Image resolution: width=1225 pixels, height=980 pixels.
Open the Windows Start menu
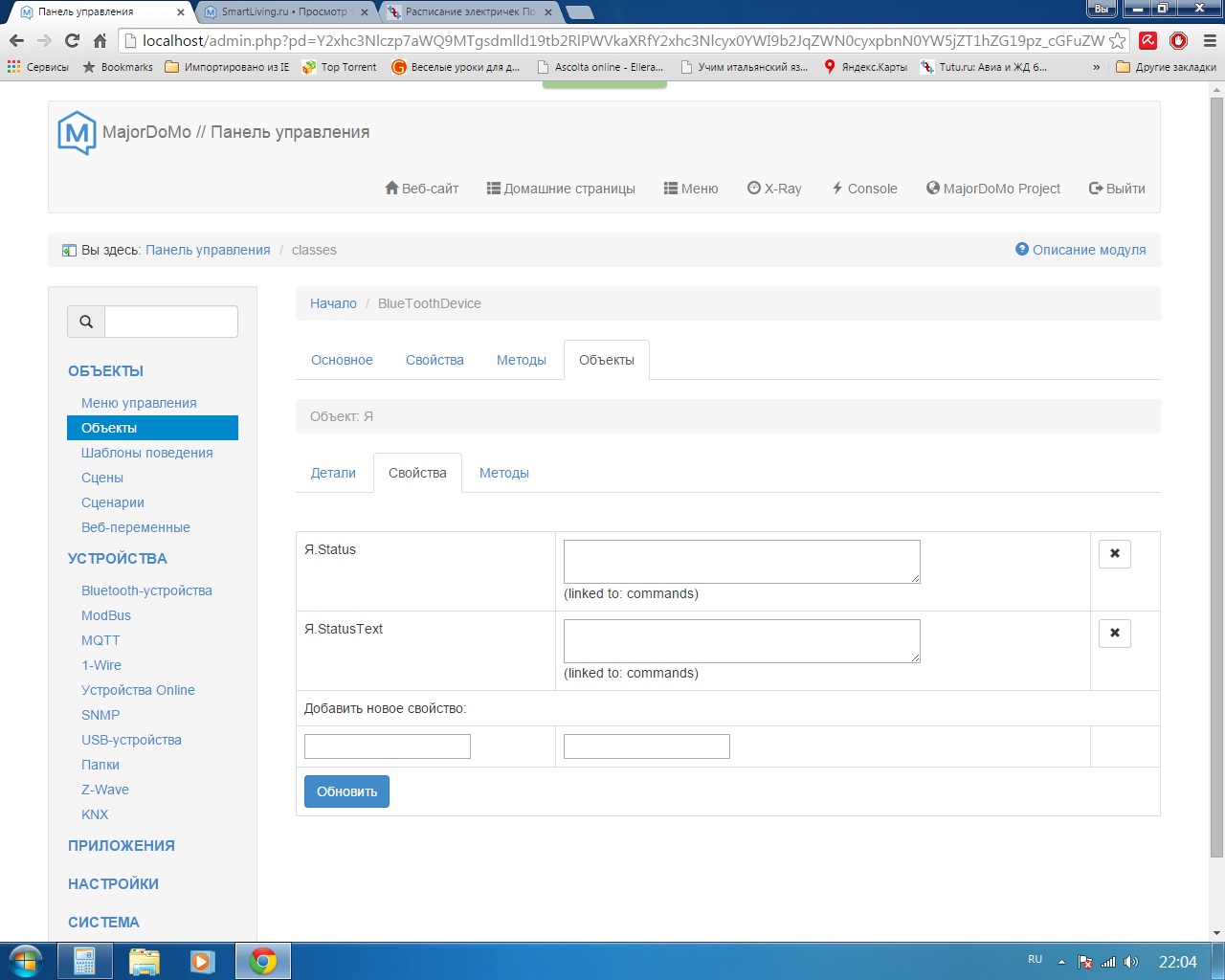click(x=26, y=961)
